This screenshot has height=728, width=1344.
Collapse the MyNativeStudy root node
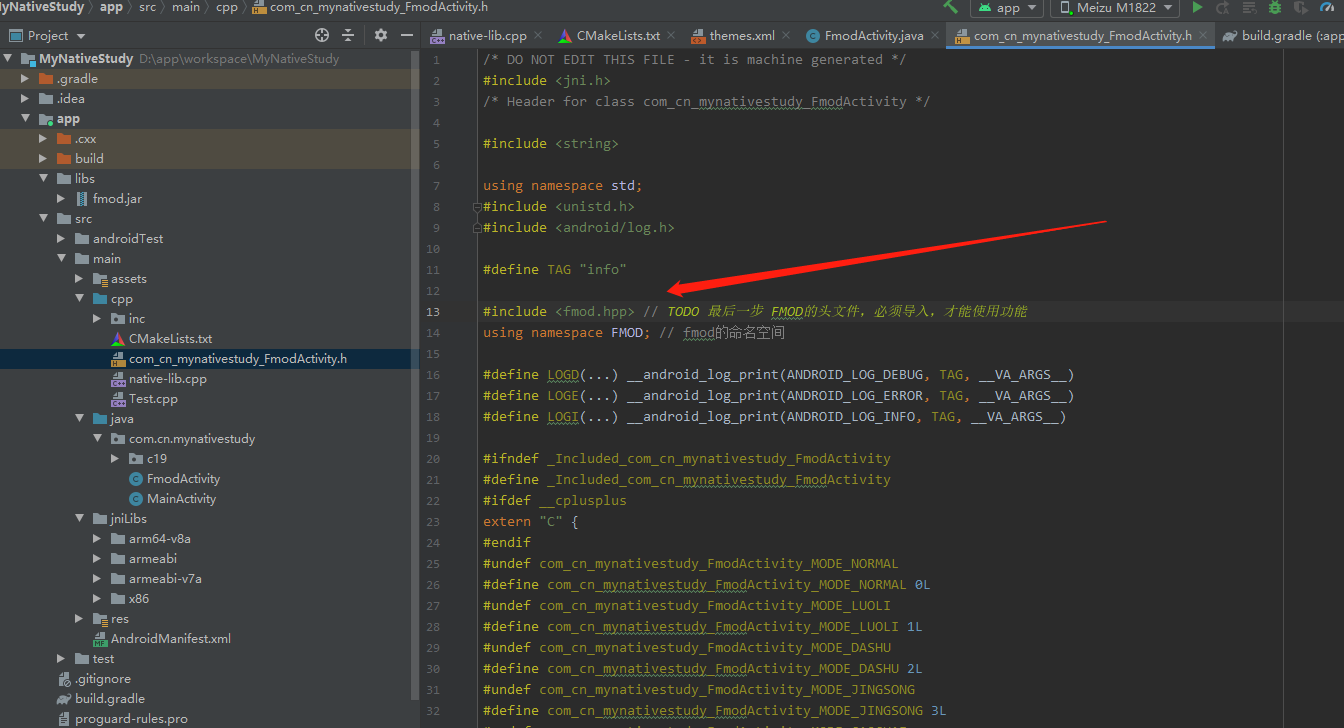(x=8, y=59)
